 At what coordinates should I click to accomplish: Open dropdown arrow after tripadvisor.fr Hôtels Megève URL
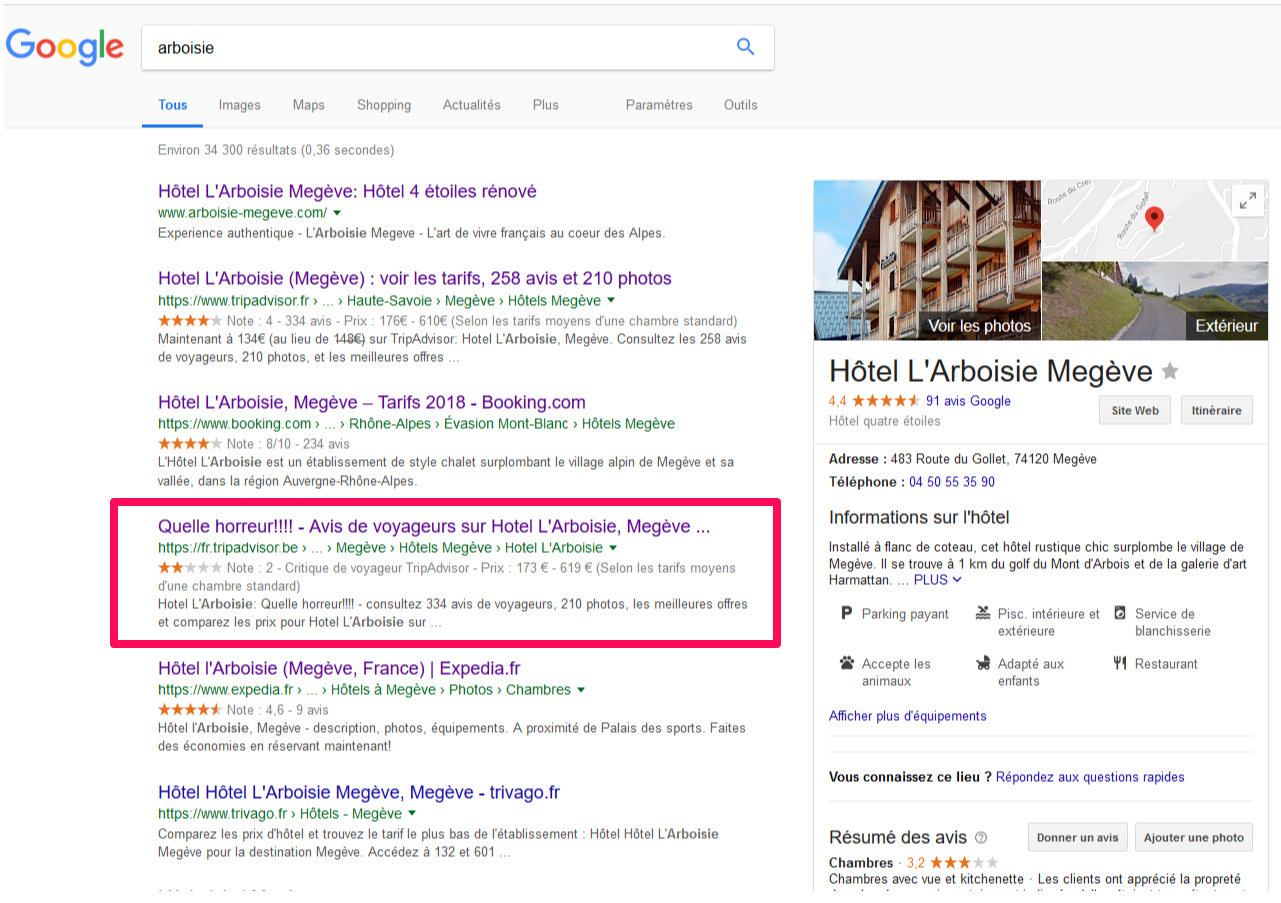coord(611,300)
